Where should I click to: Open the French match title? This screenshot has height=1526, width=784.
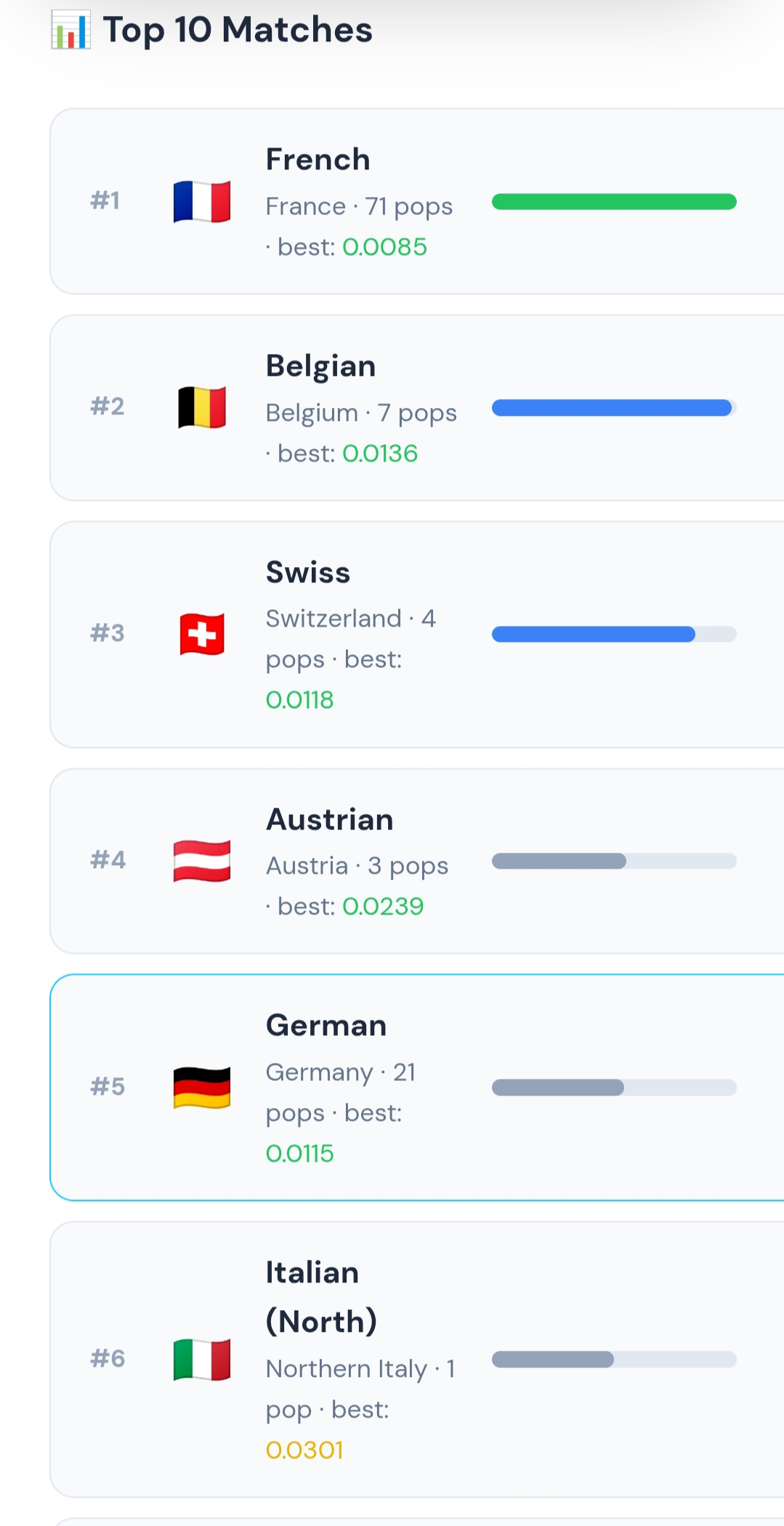click(318, 159)
